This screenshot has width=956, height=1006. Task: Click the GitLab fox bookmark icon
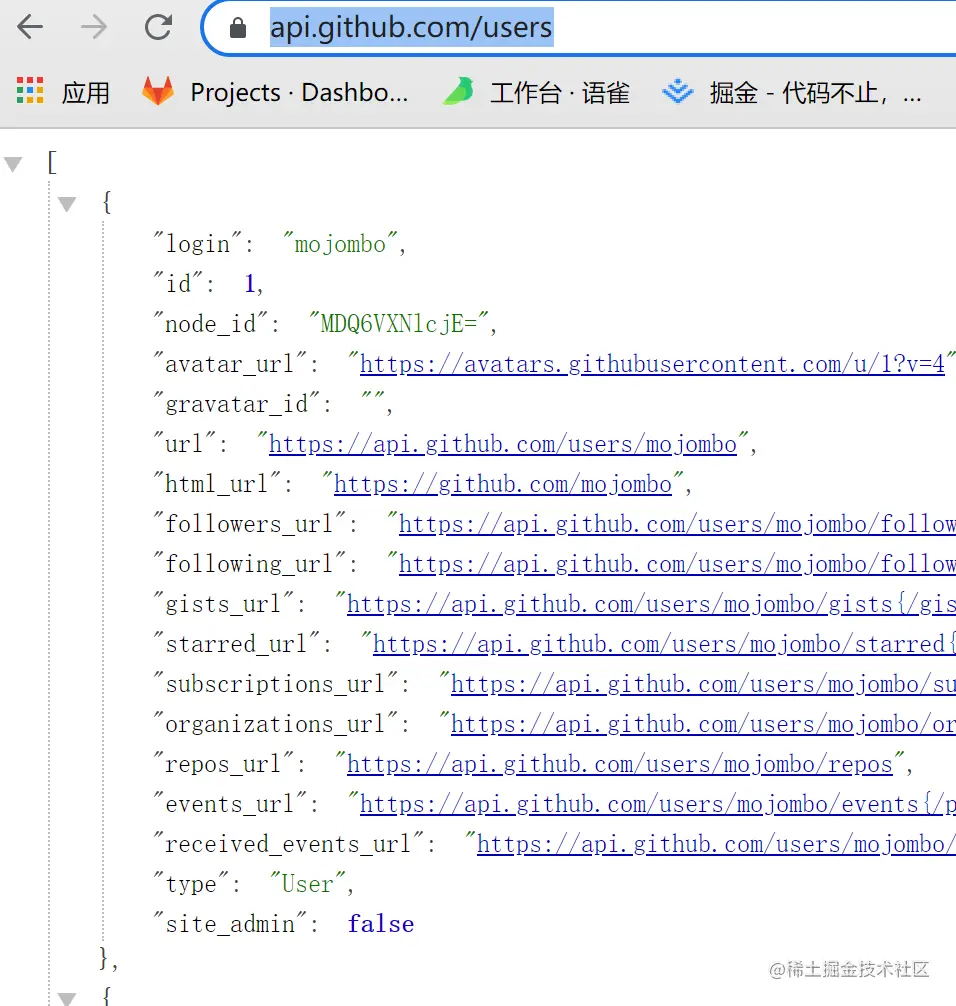[158, 91]
